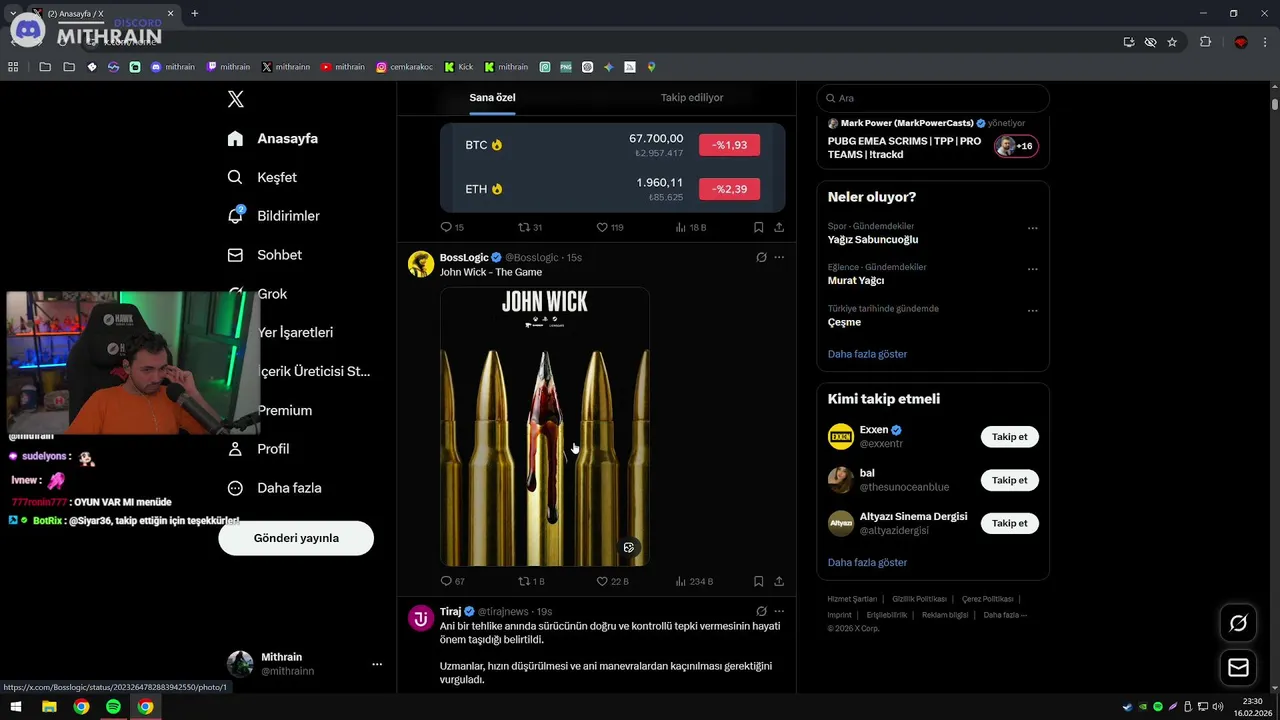This screenshot has width=1280, height=720.
Task: Open options for Murat Yağcı trend
Action: 1033,269
